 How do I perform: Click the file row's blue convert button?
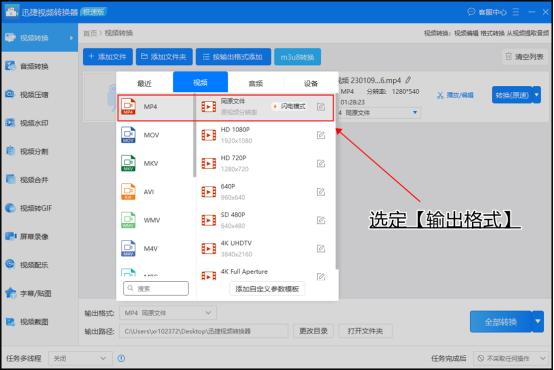[x=512, y=95]
